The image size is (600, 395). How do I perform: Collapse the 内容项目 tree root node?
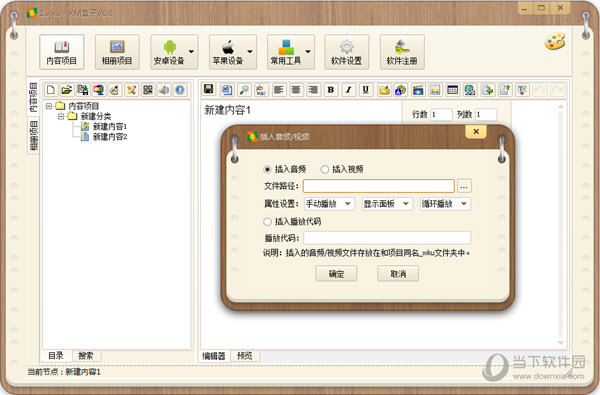coord(49,106)
